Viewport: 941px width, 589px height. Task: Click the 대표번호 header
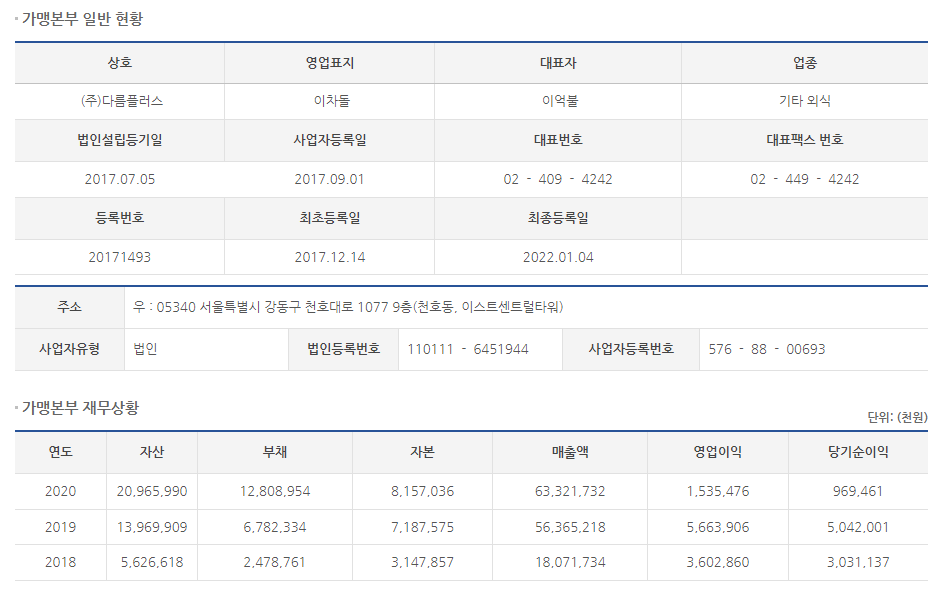coord(558,140)
